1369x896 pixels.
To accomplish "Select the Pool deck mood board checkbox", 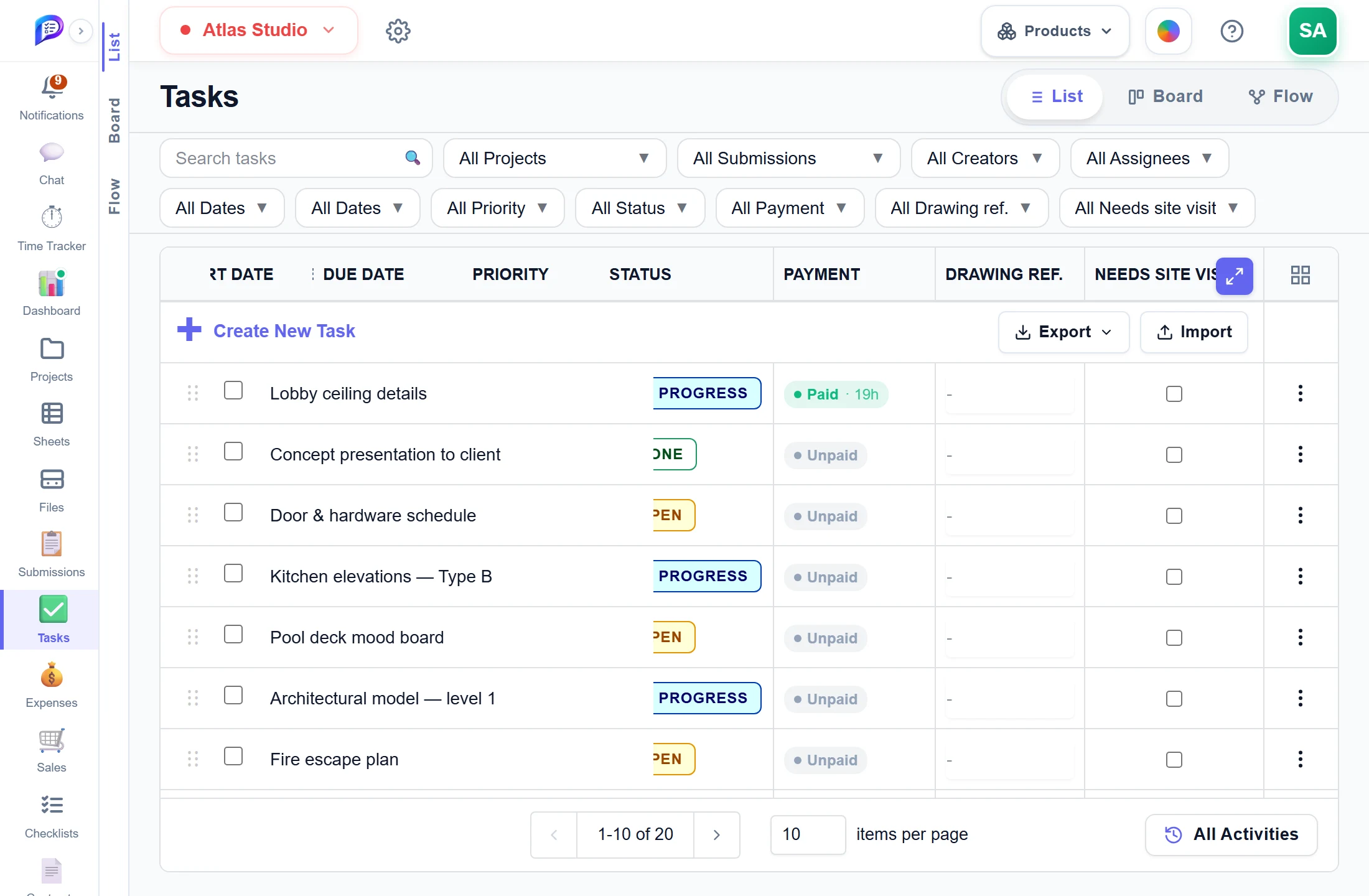I will click(x=233, y=634).
